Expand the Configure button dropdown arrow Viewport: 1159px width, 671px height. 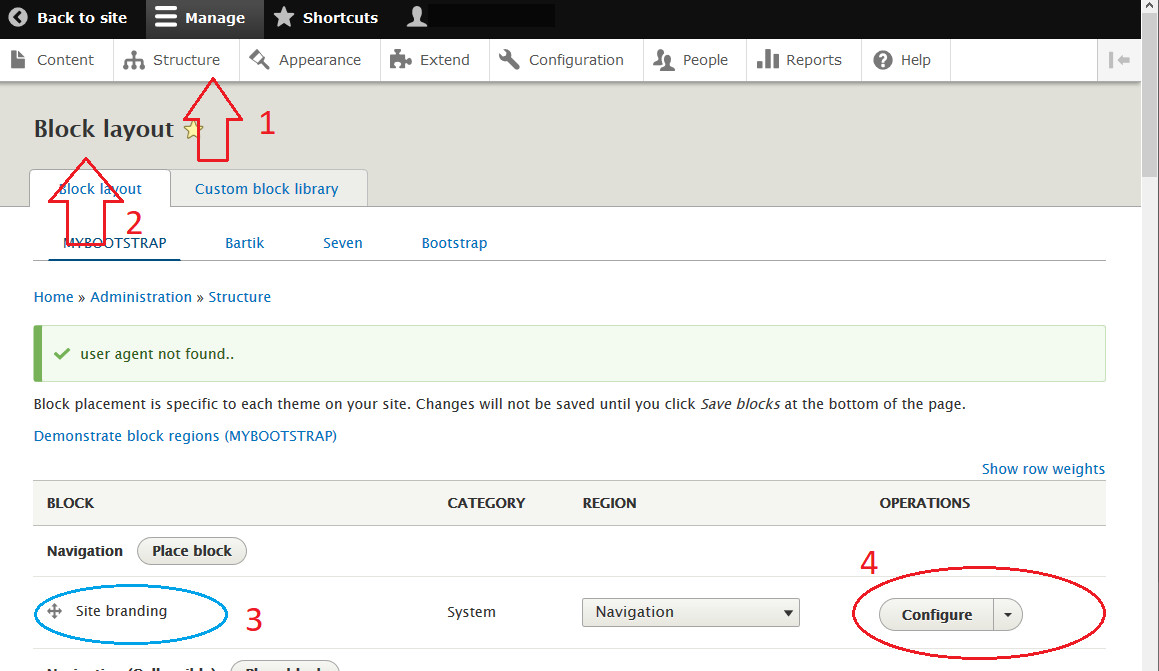[x=1008, y=614]
